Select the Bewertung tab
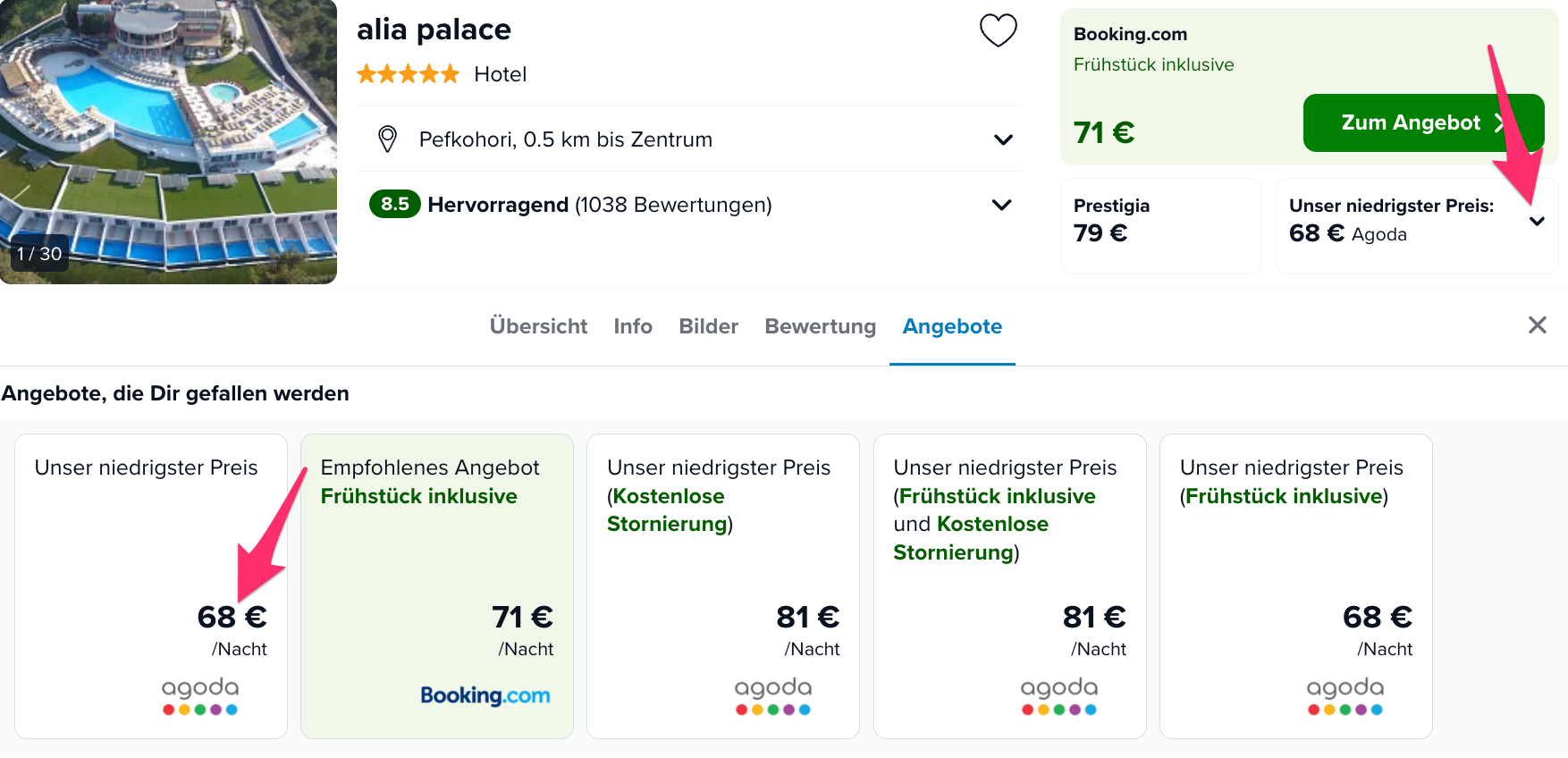 [x=820, y=326]
